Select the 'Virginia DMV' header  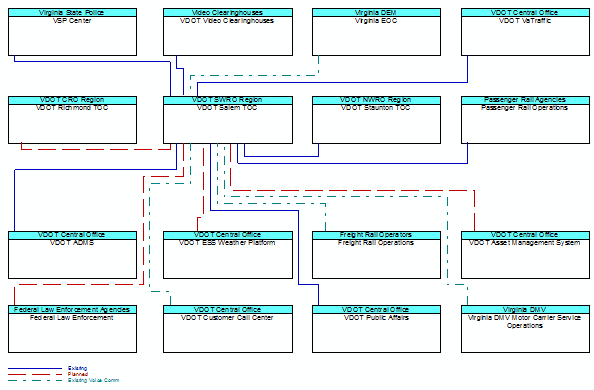click(525, 310)
